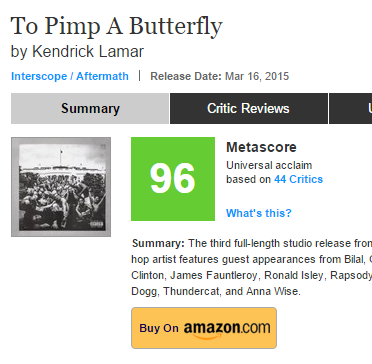The width and height of the screenshot is (372, 364).
Task: Open the 44 Critics link
Action: [x=298, y=179]
